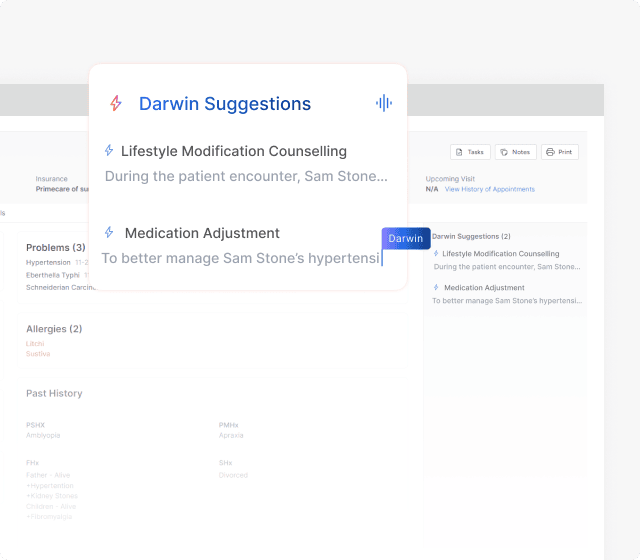Click the bolt icon beside popup Medication Adjustment
This screenshot has width=640, height=560.
(x=109, y=233)
